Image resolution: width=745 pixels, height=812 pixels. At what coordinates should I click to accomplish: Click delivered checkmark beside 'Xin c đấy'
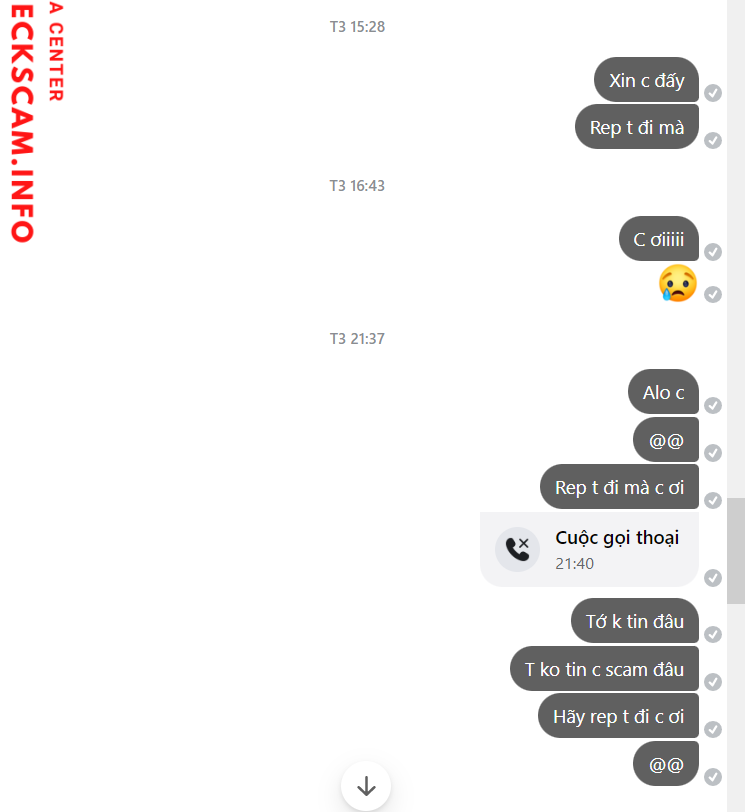click(x=713, y=93)
